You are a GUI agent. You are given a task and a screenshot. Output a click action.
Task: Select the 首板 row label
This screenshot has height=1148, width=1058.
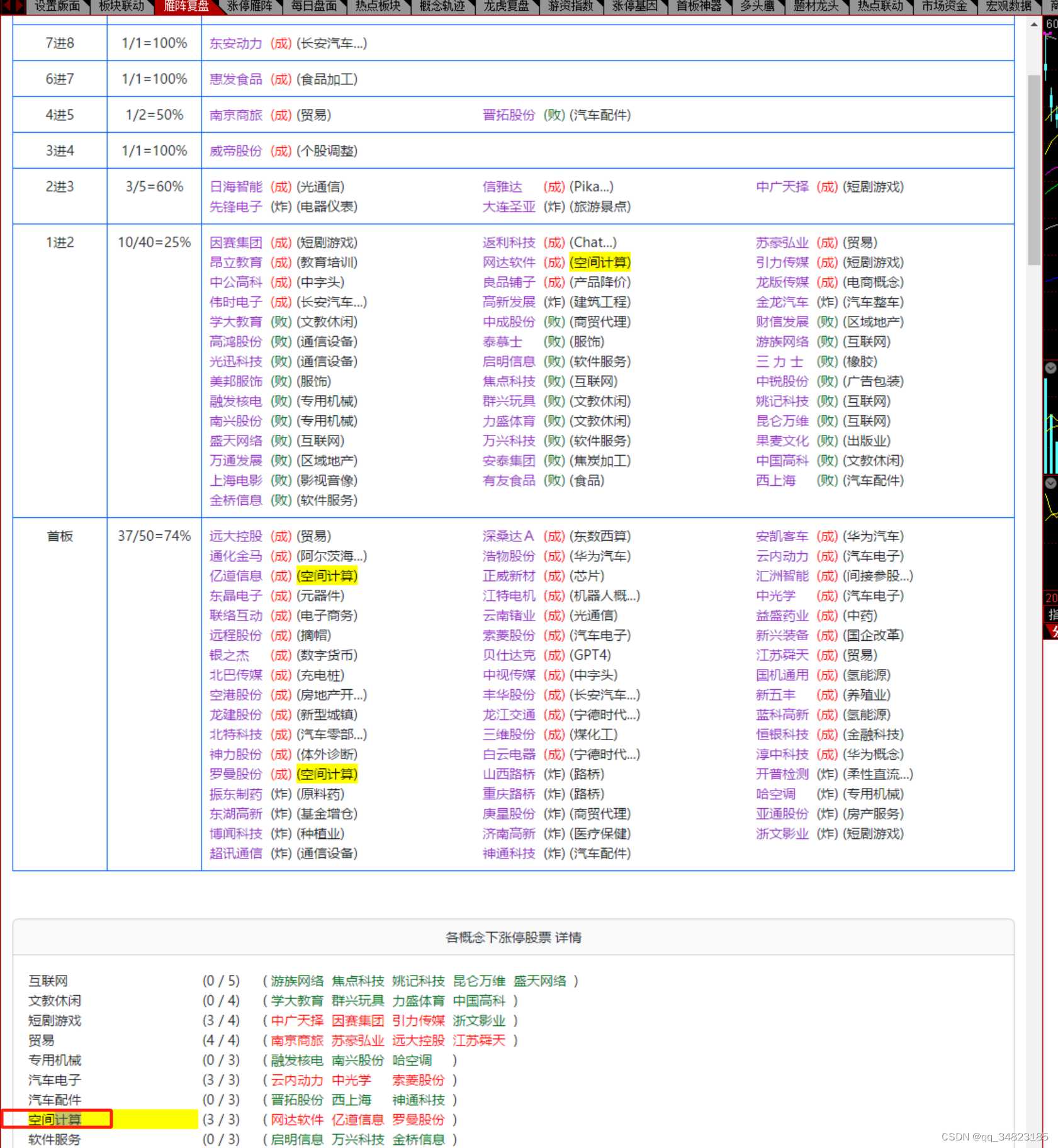pyautogui.click(x=60, y=536)
